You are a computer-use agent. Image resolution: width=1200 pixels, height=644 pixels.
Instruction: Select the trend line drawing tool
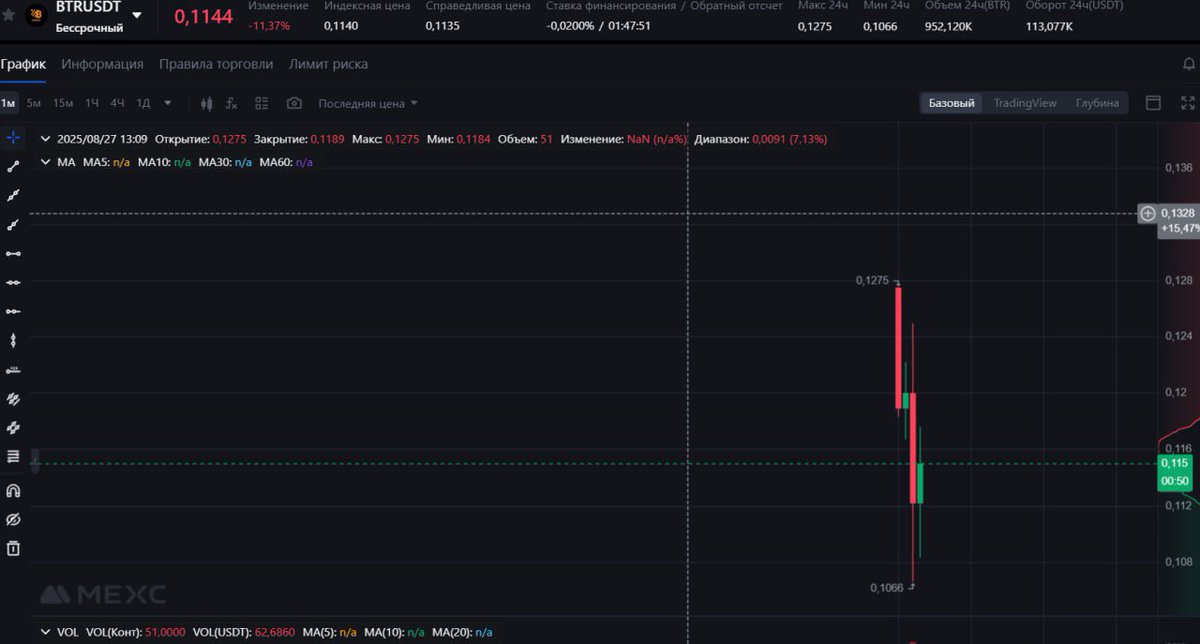(13, 166)
